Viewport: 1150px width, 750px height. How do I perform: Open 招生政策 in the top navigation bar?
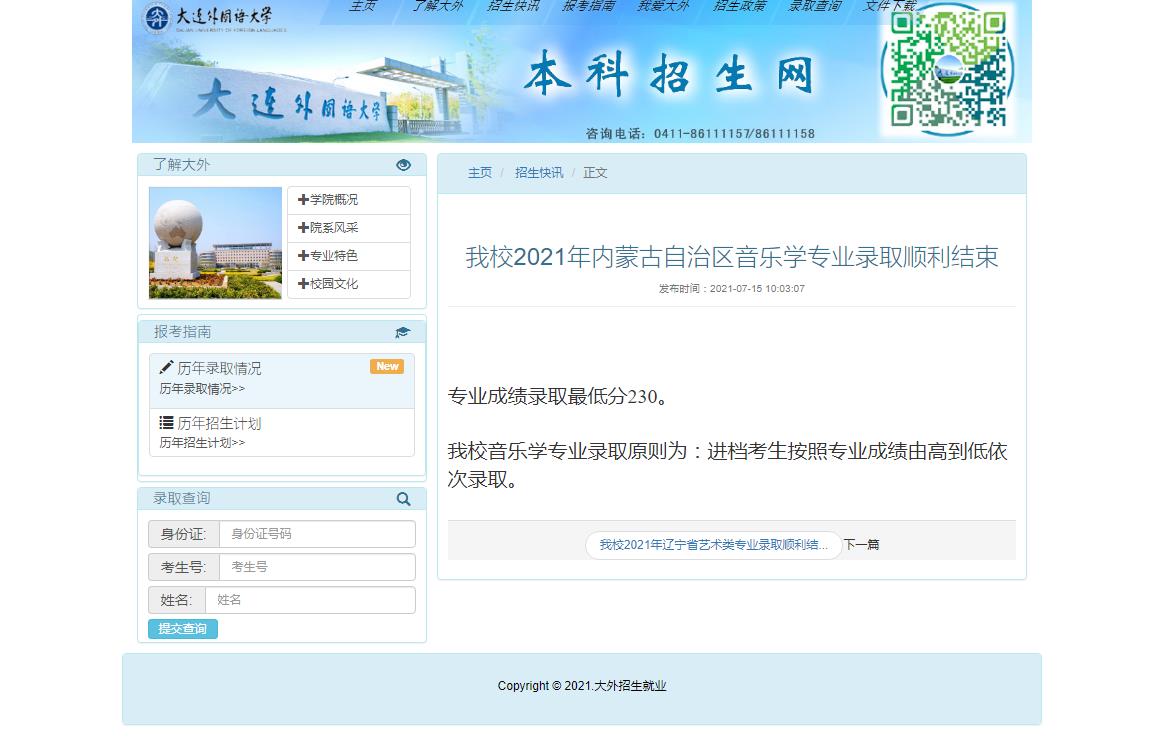(x=739, y=7)
